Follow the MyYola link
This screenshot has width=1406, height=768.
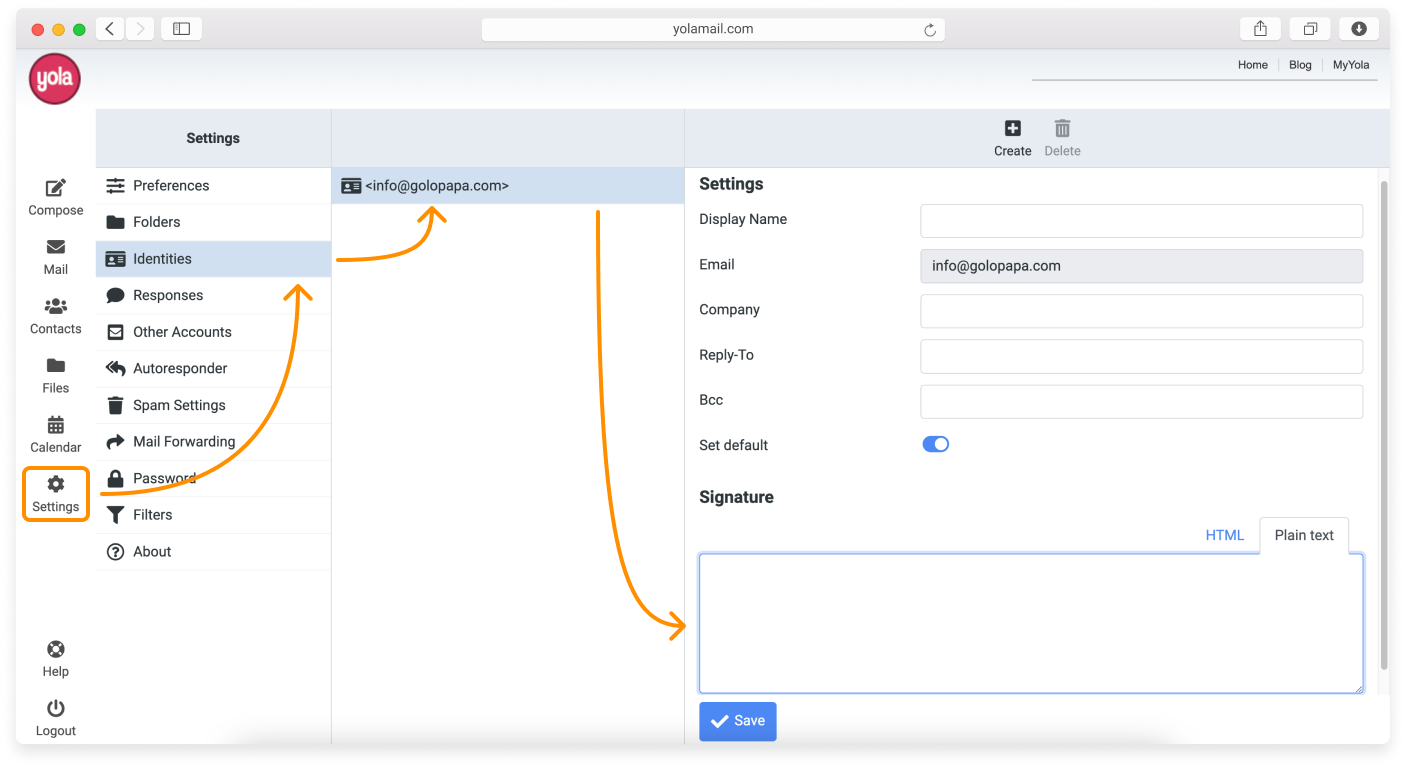1351,64
